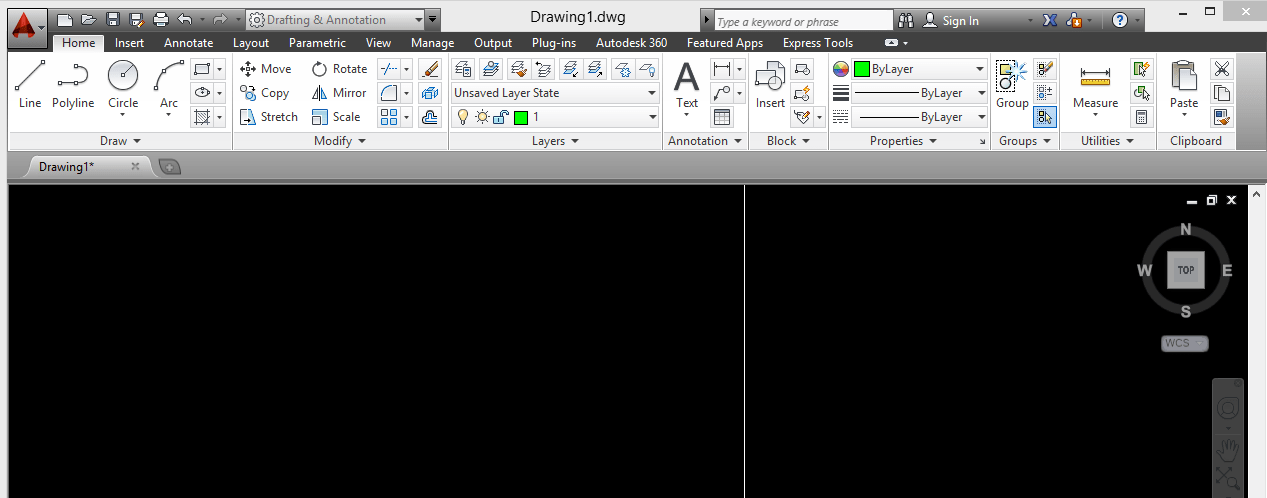The image size is (1267, 498).
Task: Open the Help question mark button
Action: [x=1120, y=20]
